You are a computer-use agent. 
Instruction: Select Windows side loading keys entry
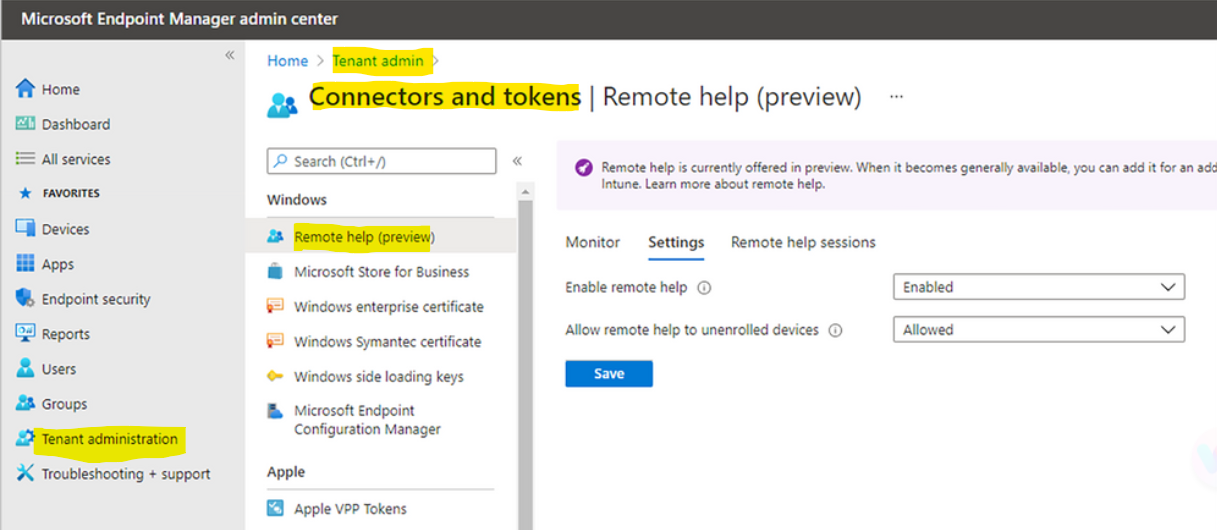pos(381,377)
